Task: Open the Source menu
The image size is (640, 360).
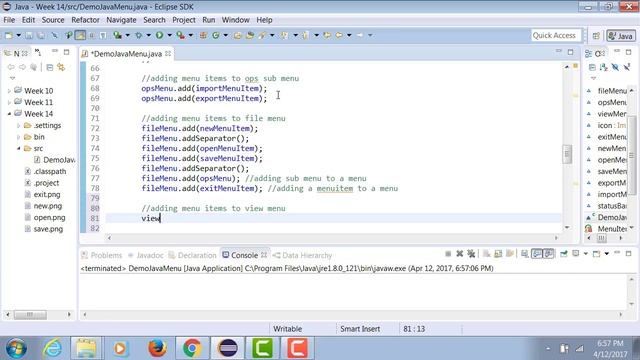Action: click(53, 20)
